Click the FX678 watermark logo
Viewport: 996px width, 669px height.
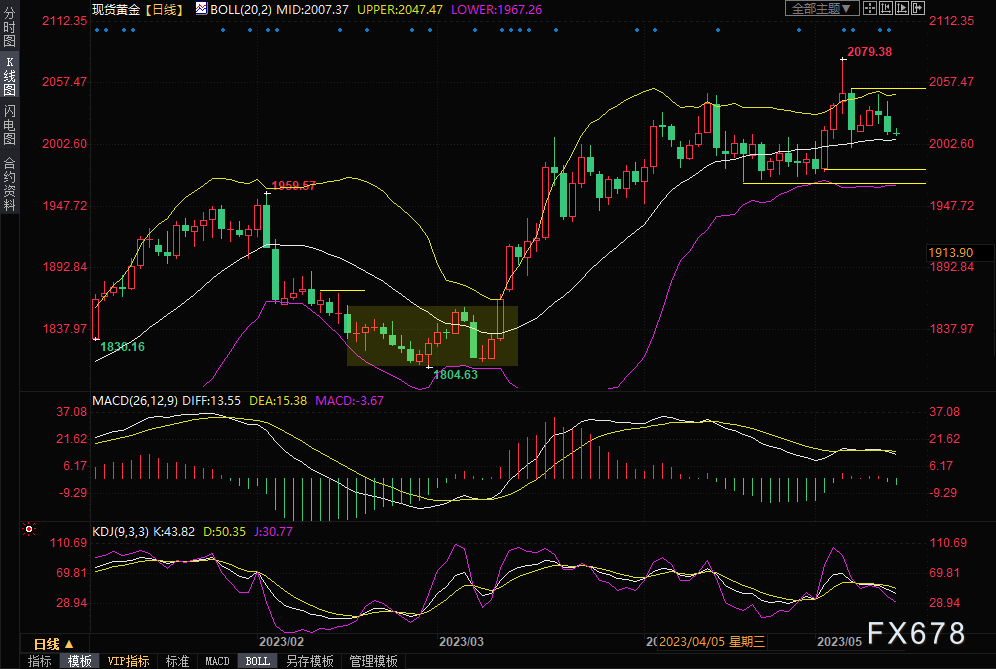pyautogui.click(x=915, y=633)
